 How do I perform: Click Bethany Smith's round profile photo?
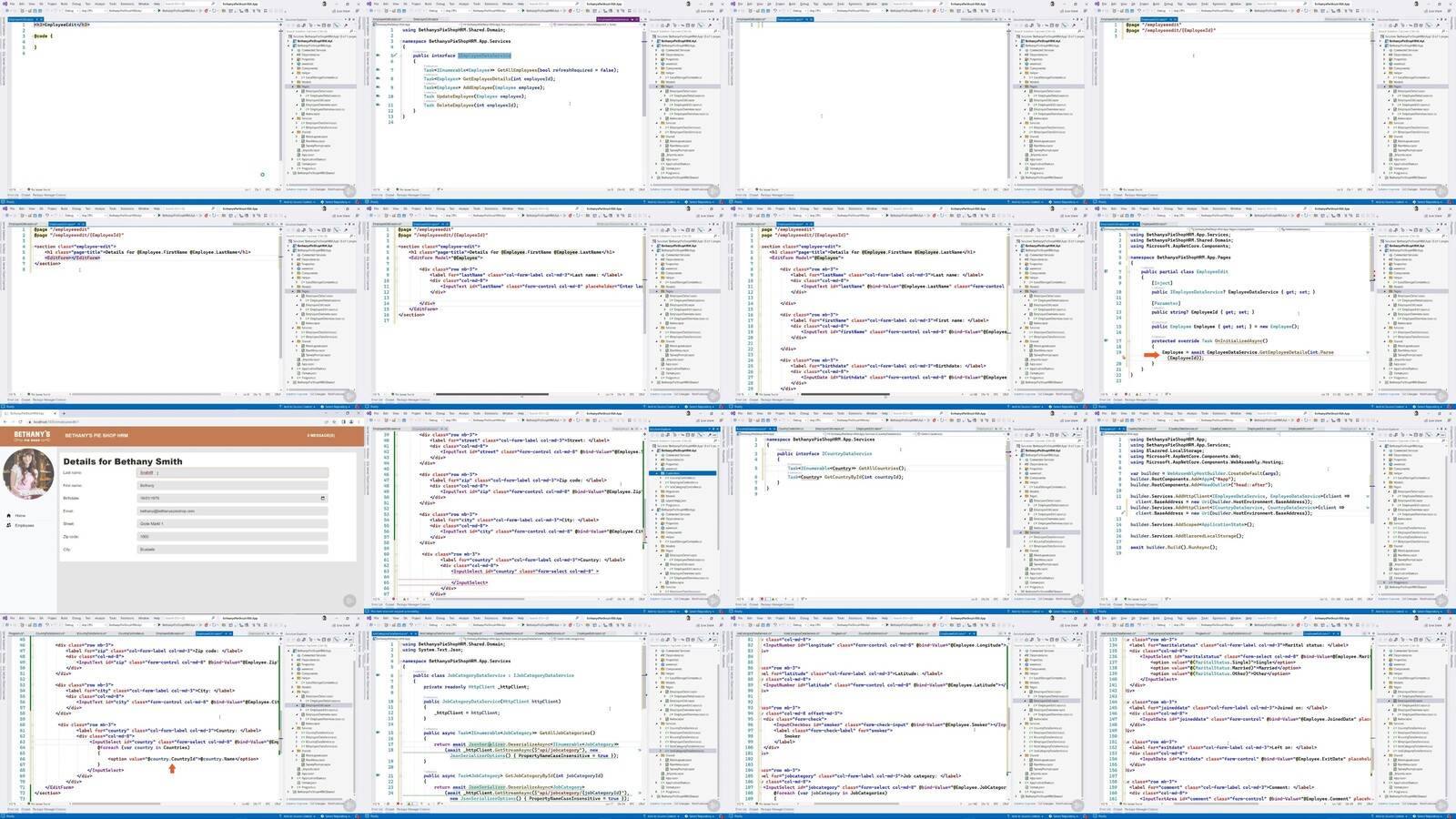pyautogui.click(x=28, y=473)
